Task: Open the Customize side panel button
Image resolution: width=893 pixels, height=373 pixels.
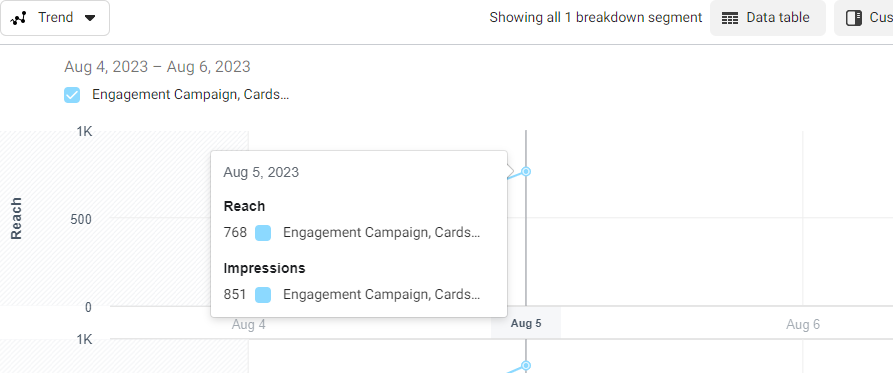Action: pos(864,18)
